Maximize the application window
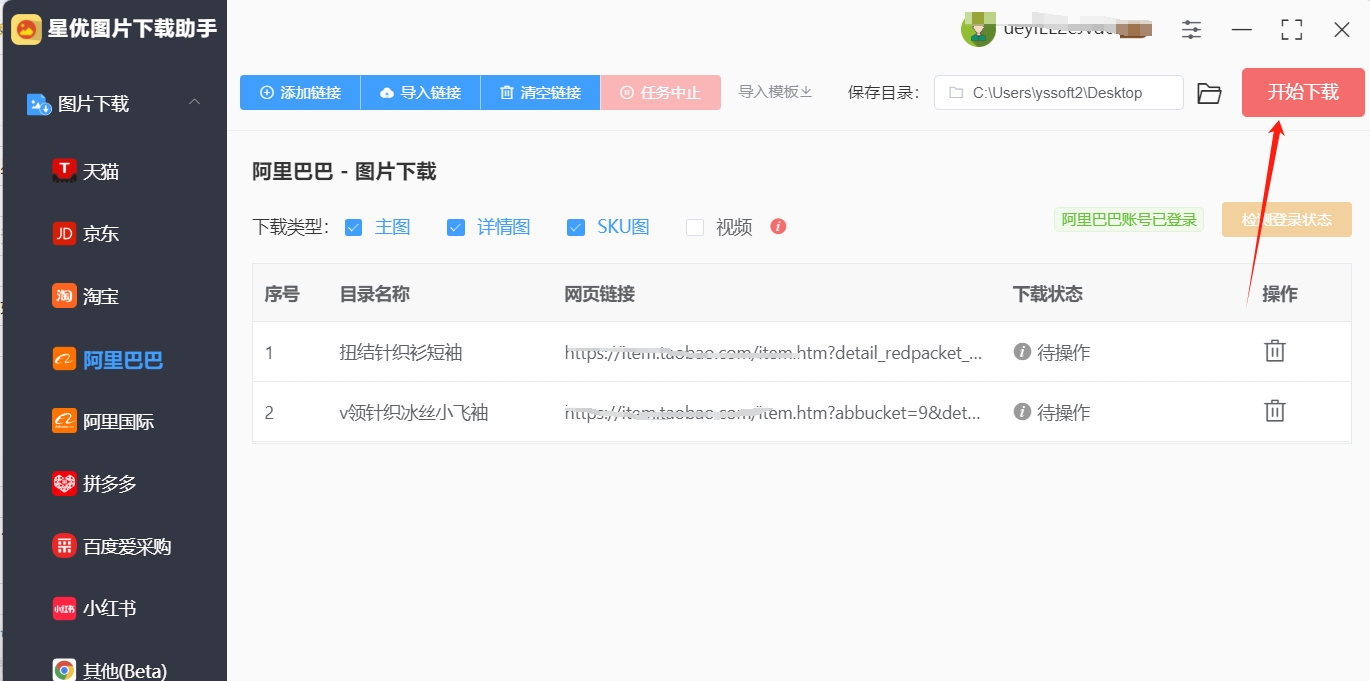The width and height of the screenshot is (1370, 681). coord(1292,30)
